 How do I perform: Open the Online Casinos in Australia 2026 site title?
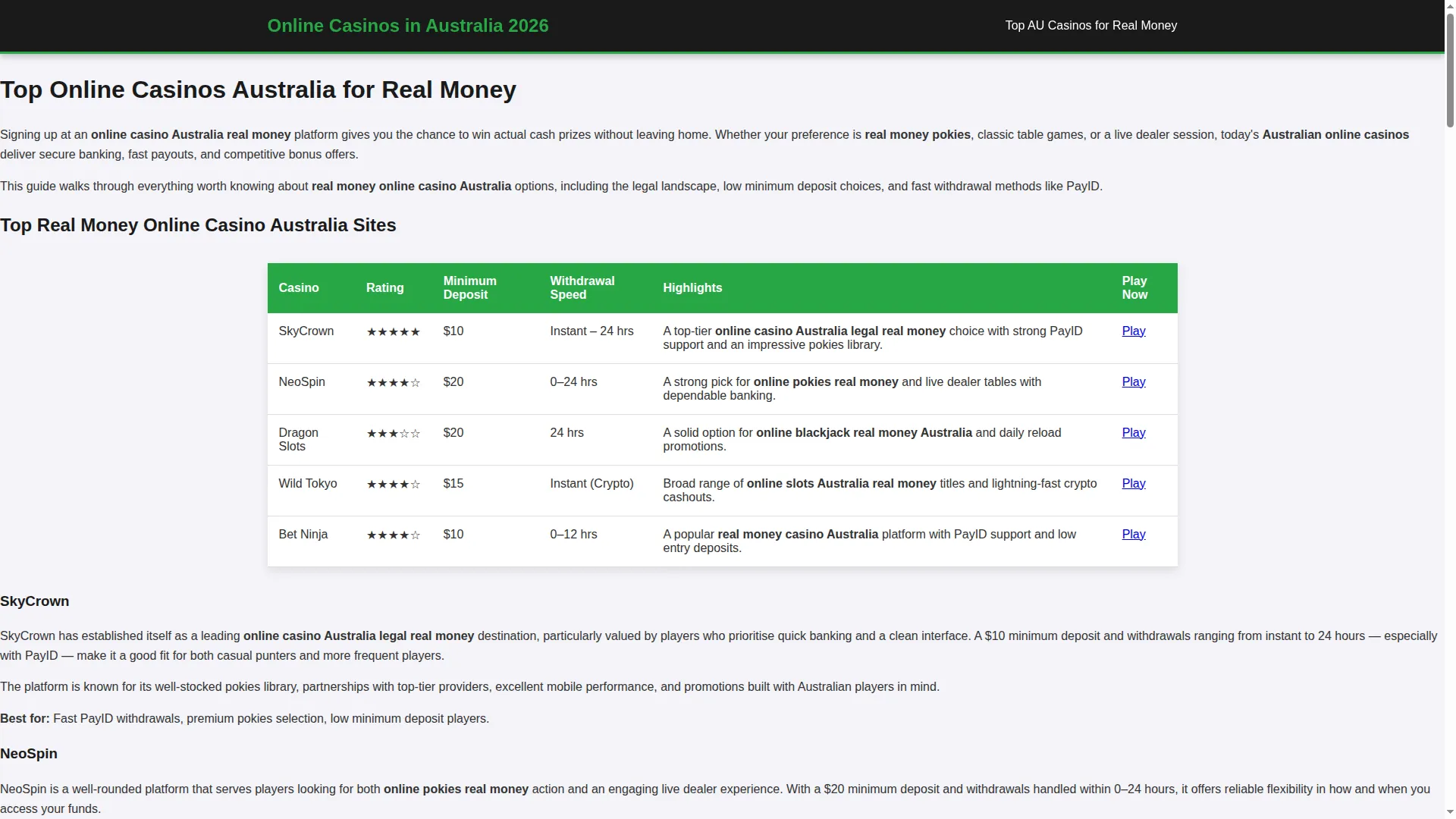tap(407, 26)
